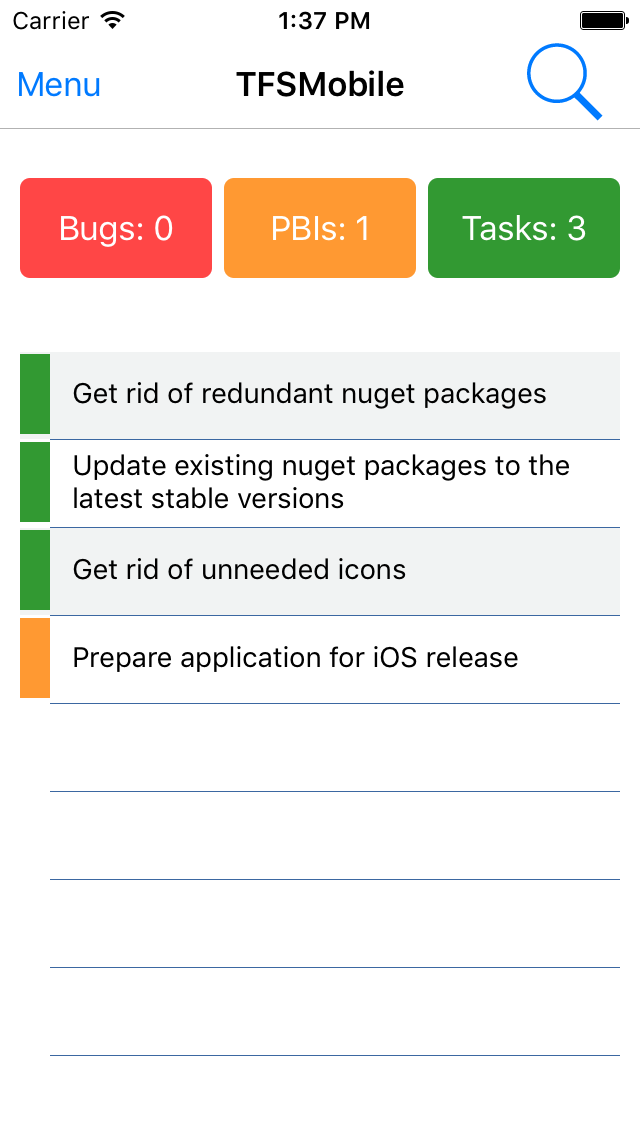Open the Menu in navigation bar
Screen dimensions: 640x1136
pos(59,85)
